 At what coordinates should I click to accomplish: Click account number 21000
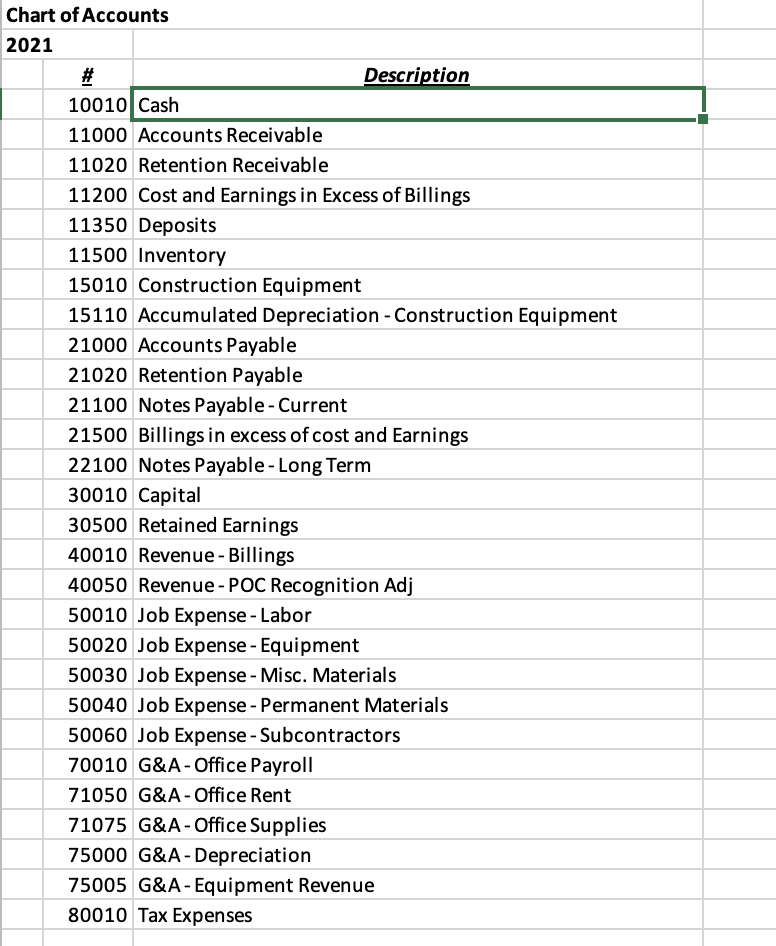click(87, 344)
